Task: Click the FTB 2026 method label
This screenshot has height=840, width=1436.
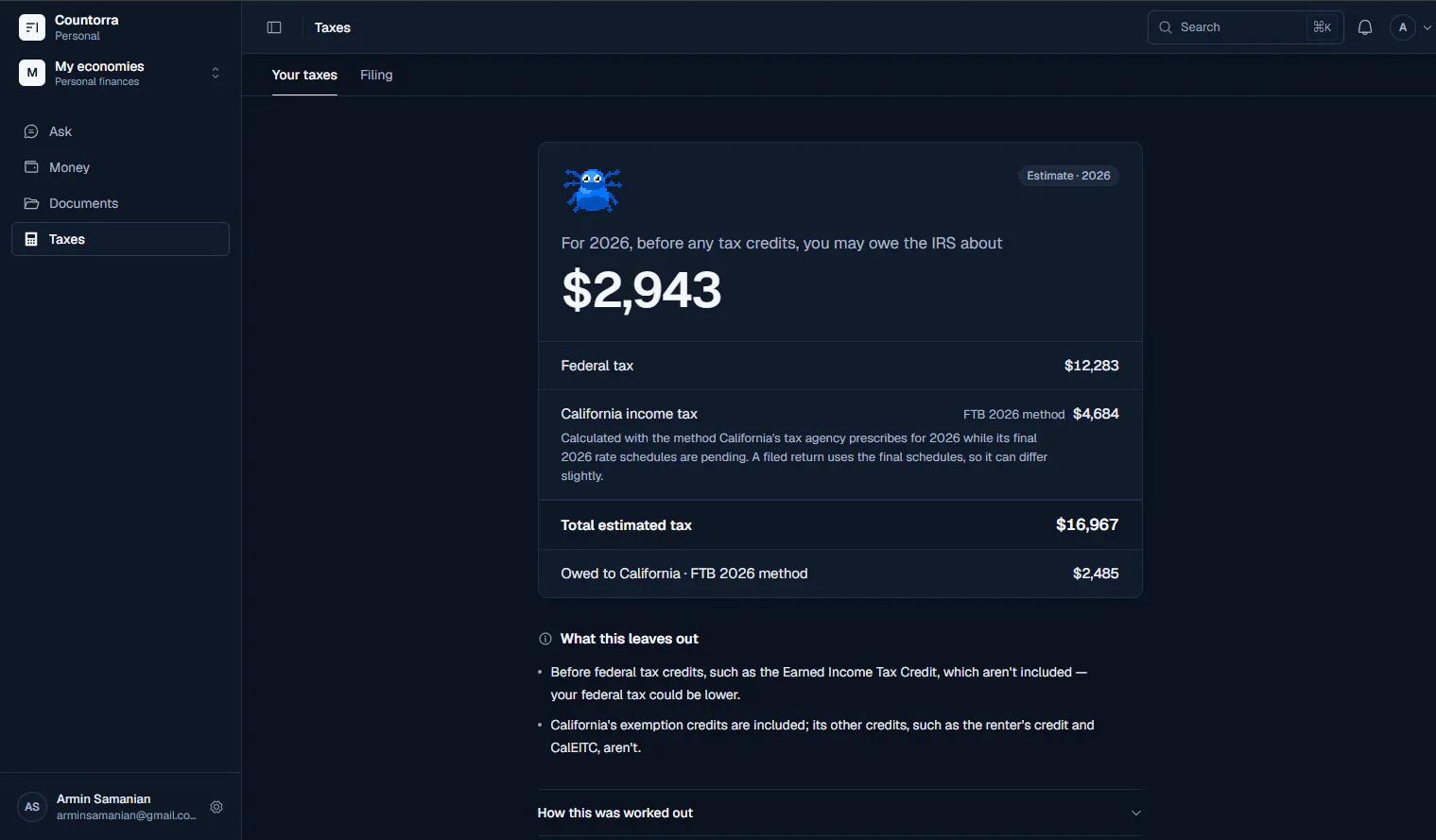Action: tap(1013, 415)
